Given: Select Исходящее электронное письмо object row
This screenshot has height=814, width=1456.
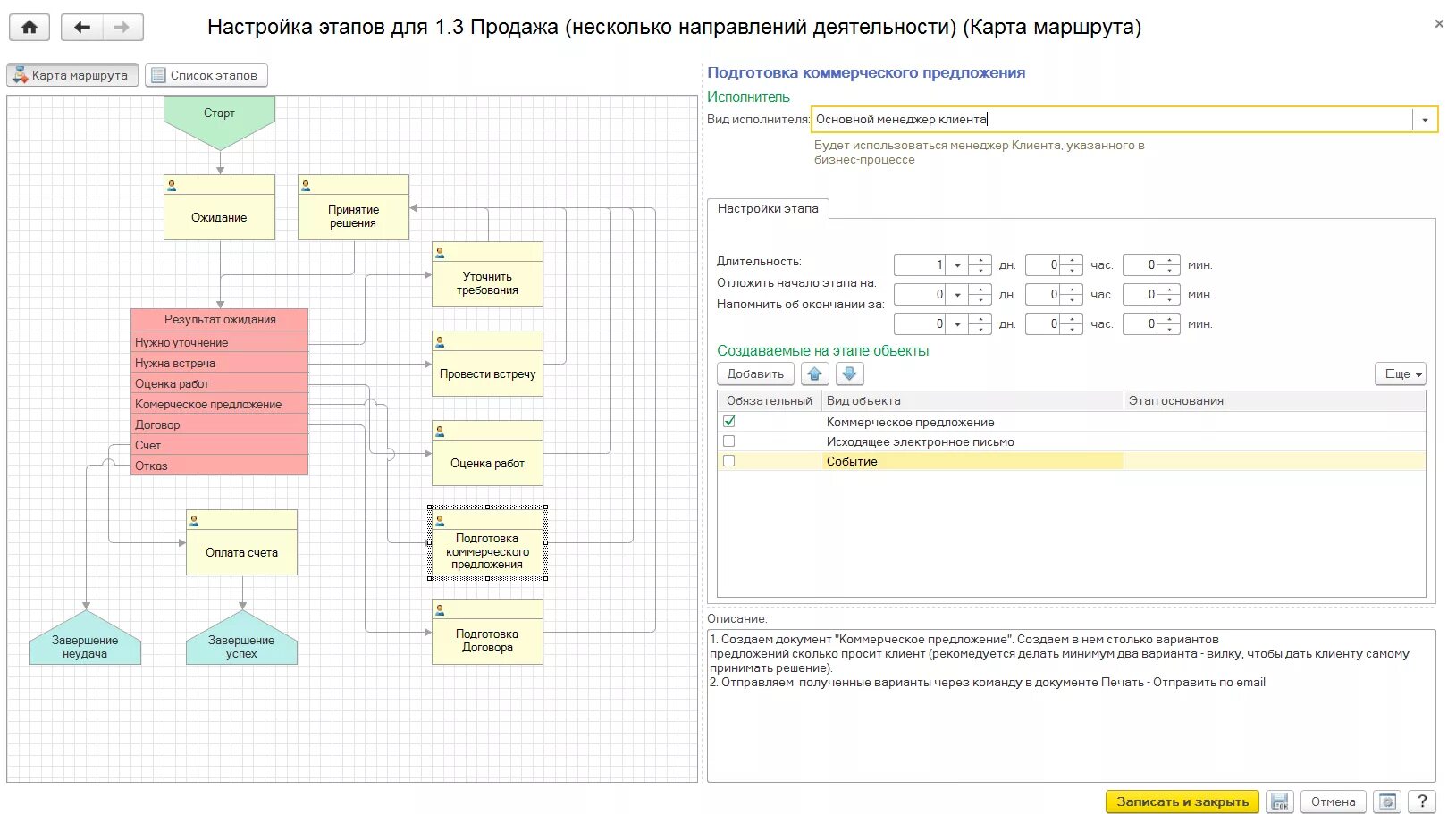Looking at the screenshot, I should (x=1072, y=441).
